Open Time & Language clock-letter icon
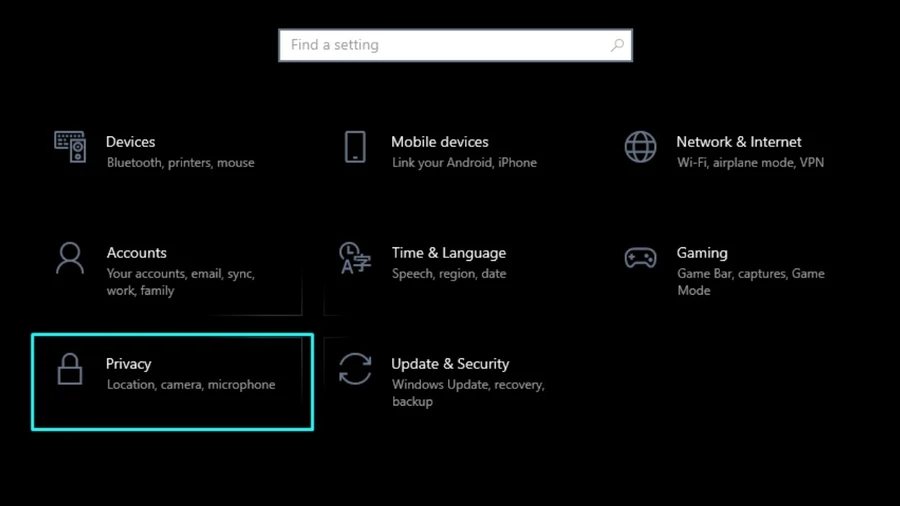 [x=355, y=258]
